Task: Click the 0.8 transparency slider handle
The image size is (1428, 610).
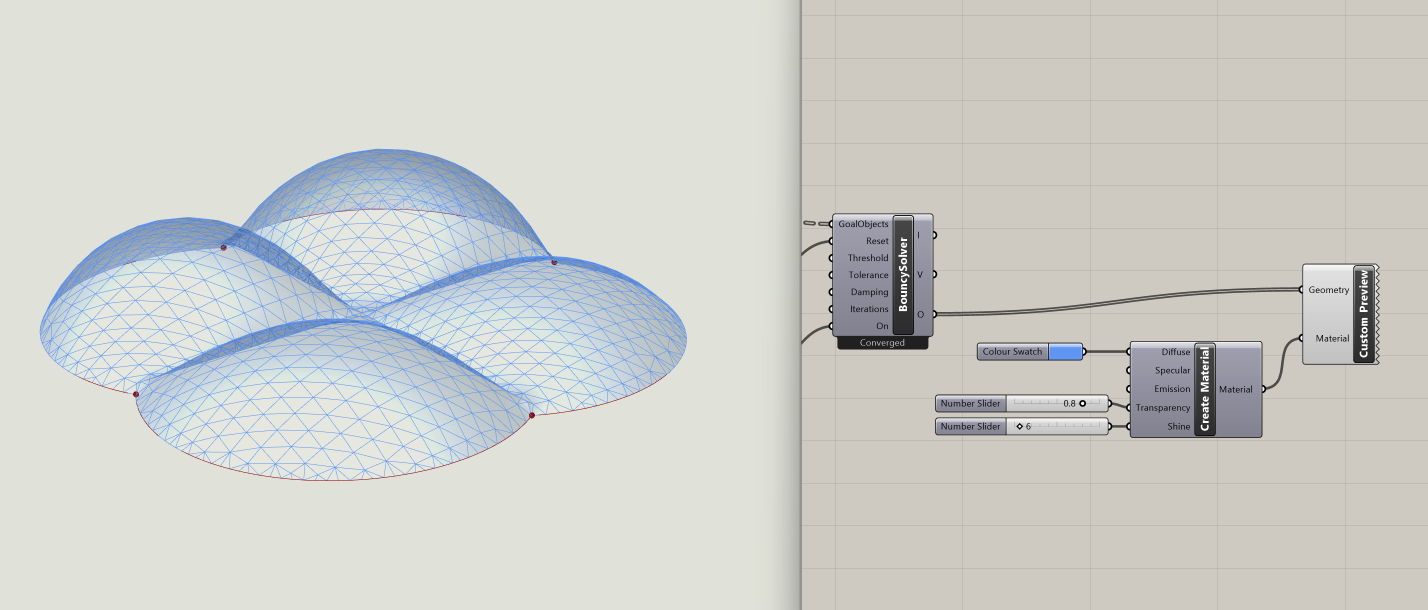Action: tap(1083, 403)
